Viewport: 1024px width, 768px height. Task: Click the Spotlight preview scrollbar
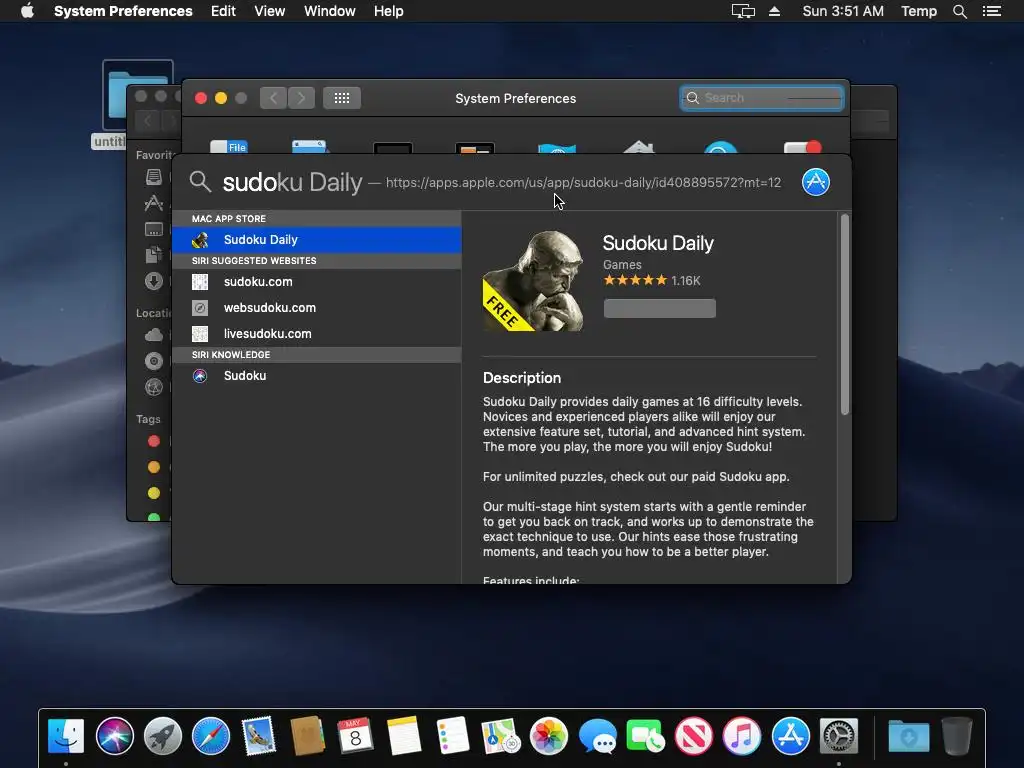pos(844,315)
